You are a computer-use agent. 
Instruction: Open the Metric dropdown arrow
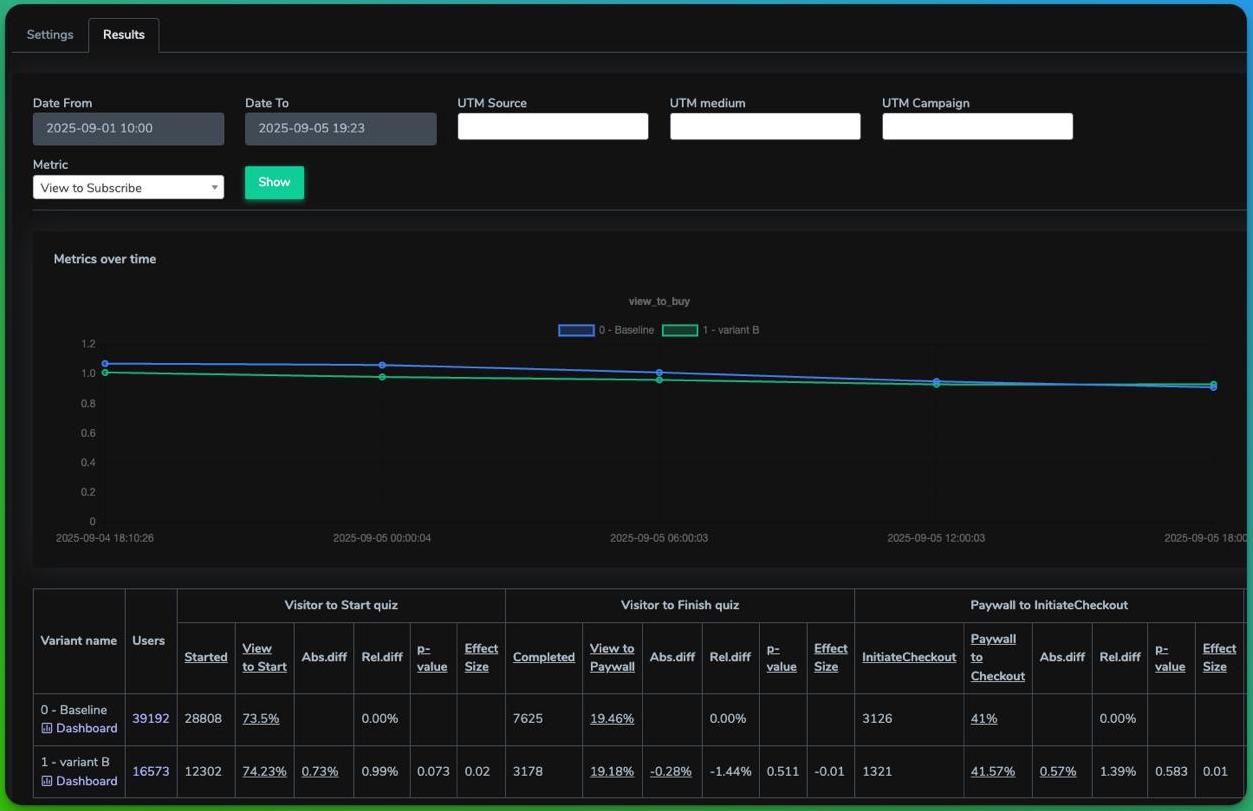coord(214,187)
